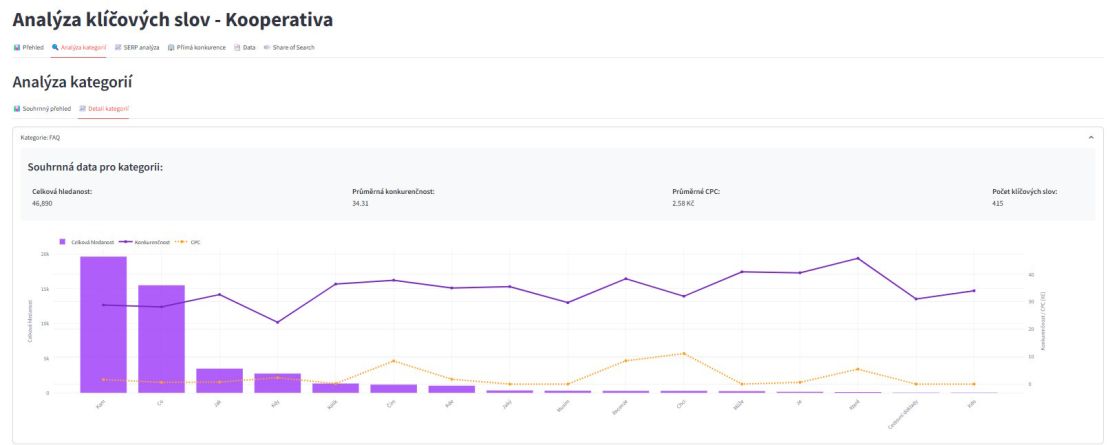Click the Souhrnná data pro kategorii heading
The height and width of the screenshot is (445, 1110).
click(96, 168)
